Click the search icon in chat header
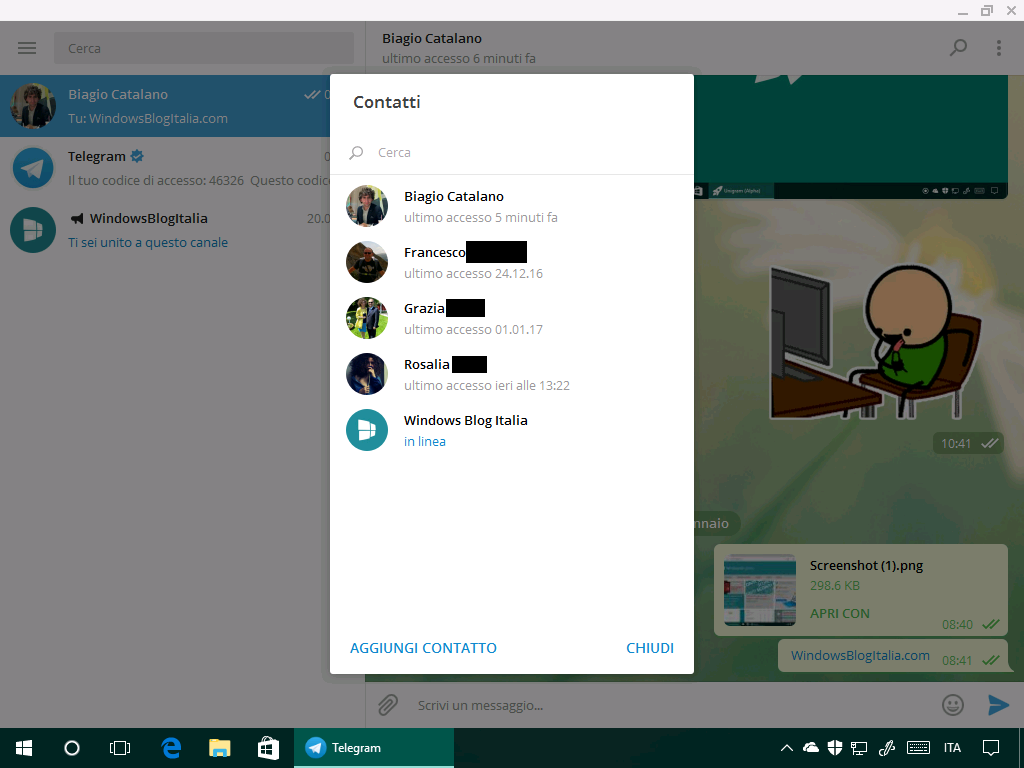 click(x=958, y=48)
